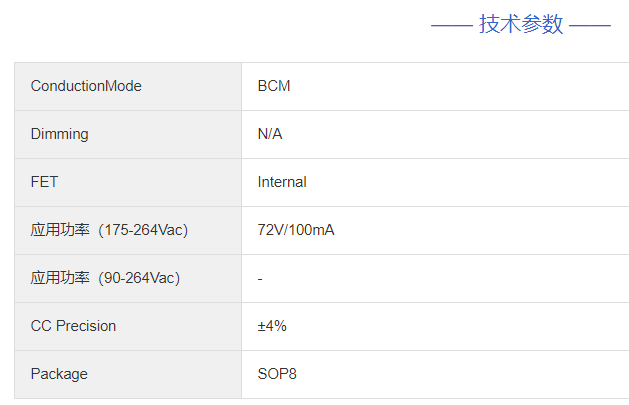This screenshot has height=405, width=629.
Task: Select the CC Precision label cell
Action: [x=73, y=326]
